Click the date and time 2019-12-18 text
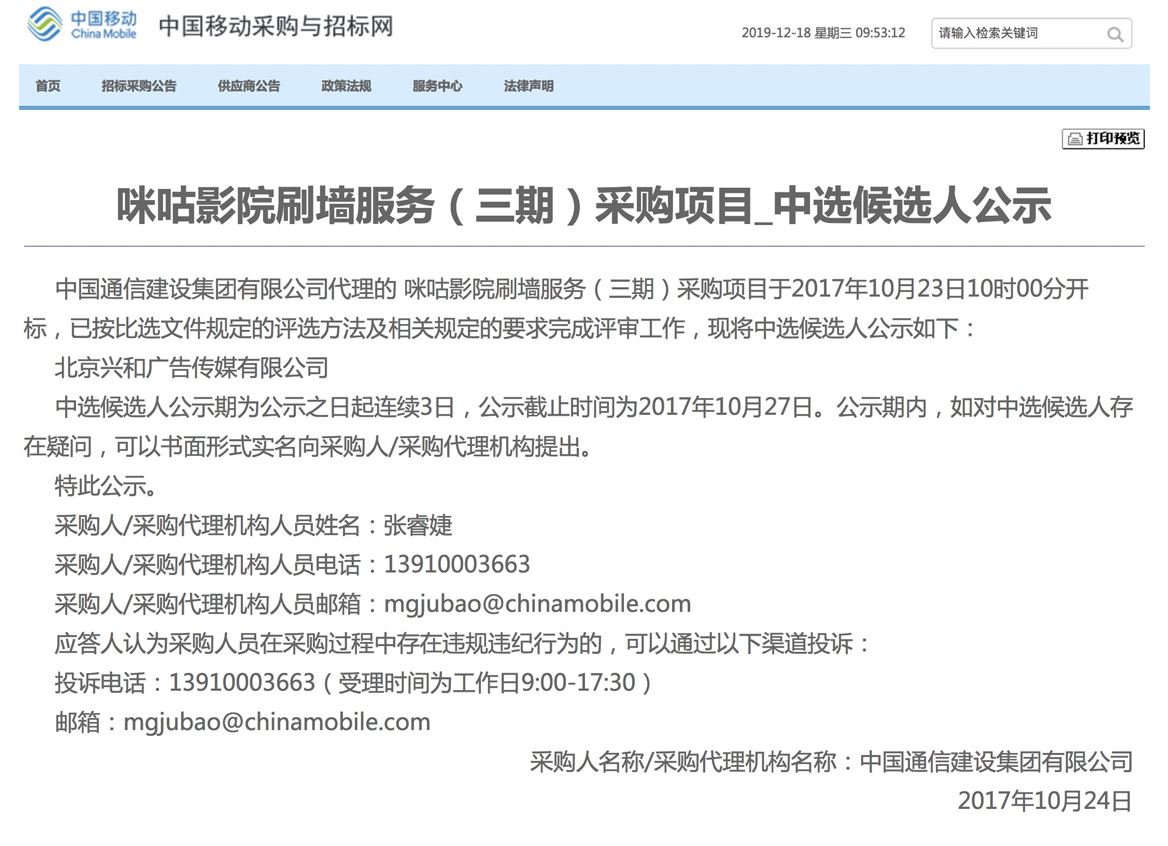The image size is (1168, 846). point(823,33)
